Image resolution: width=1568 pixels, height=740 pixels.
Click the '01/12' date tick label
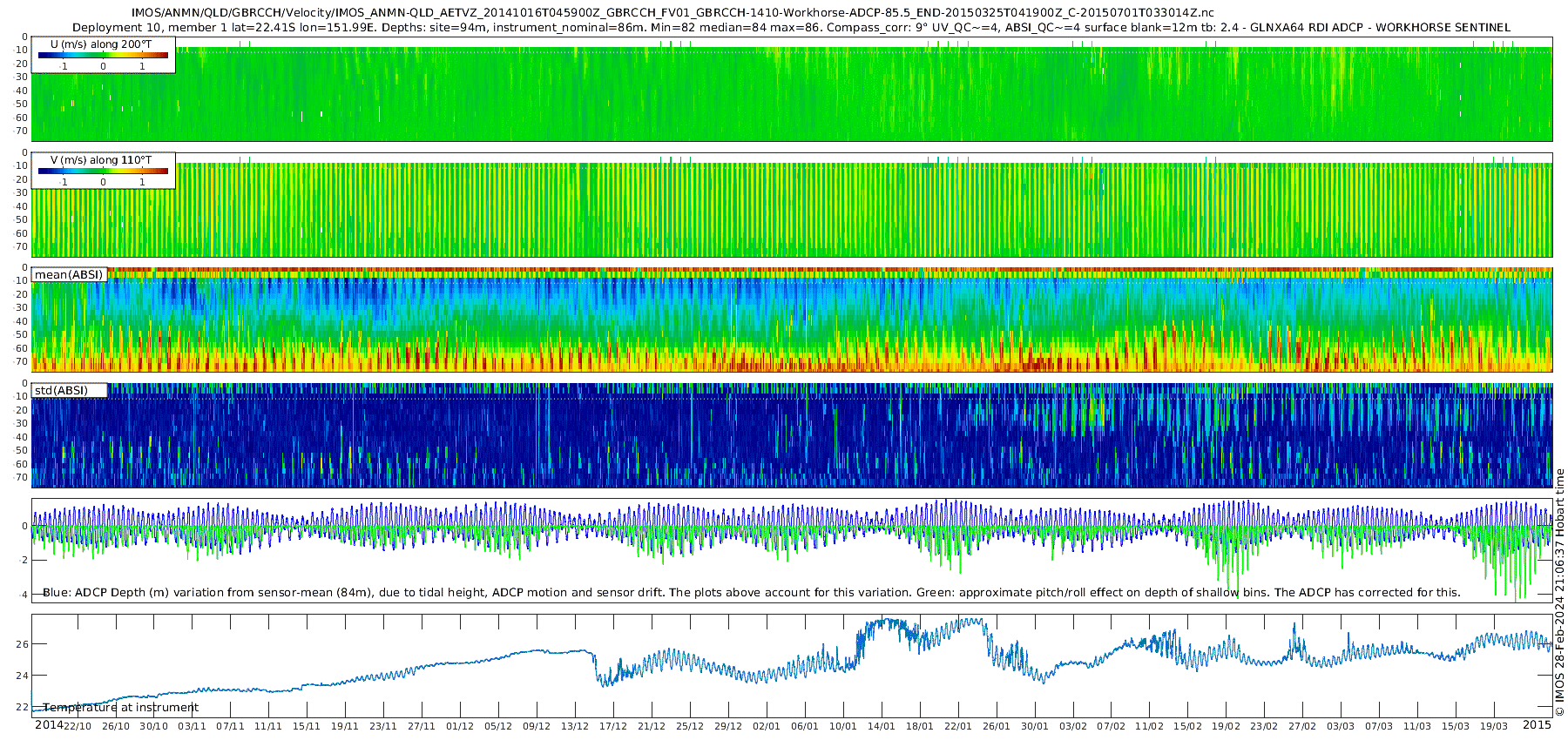tap(460, 726)
